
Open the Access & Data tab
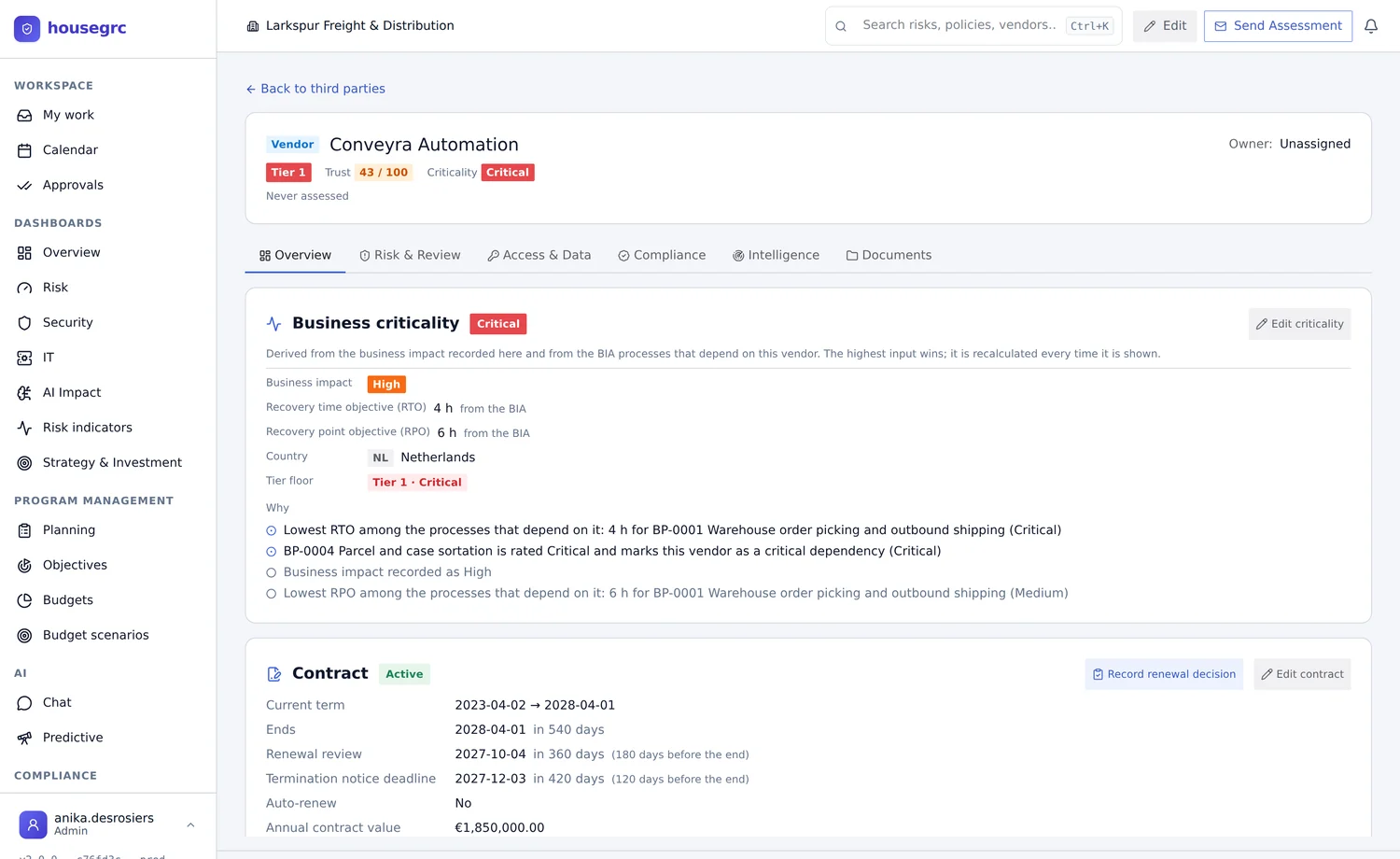click(x=539, y=255)
